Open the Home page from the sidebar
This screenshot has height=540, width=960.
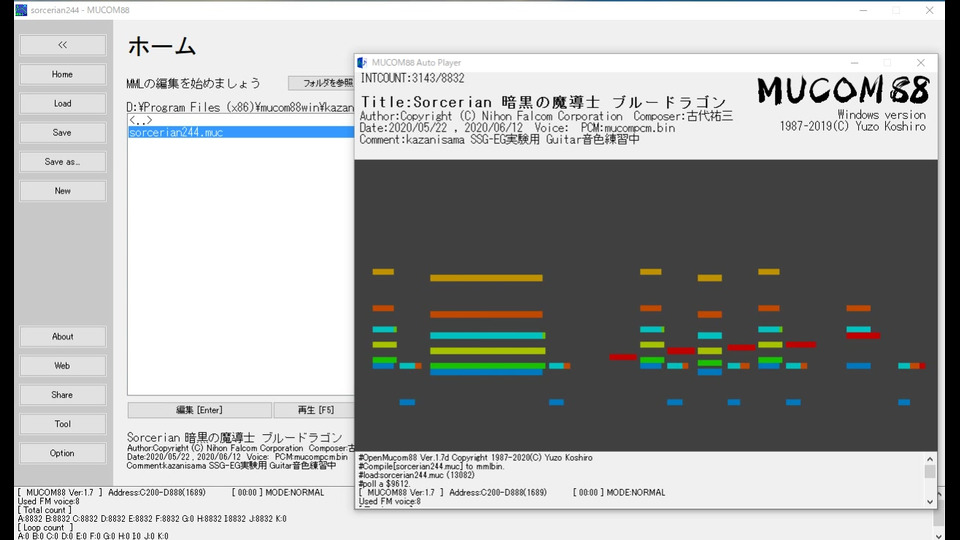[x=62, y=74]
